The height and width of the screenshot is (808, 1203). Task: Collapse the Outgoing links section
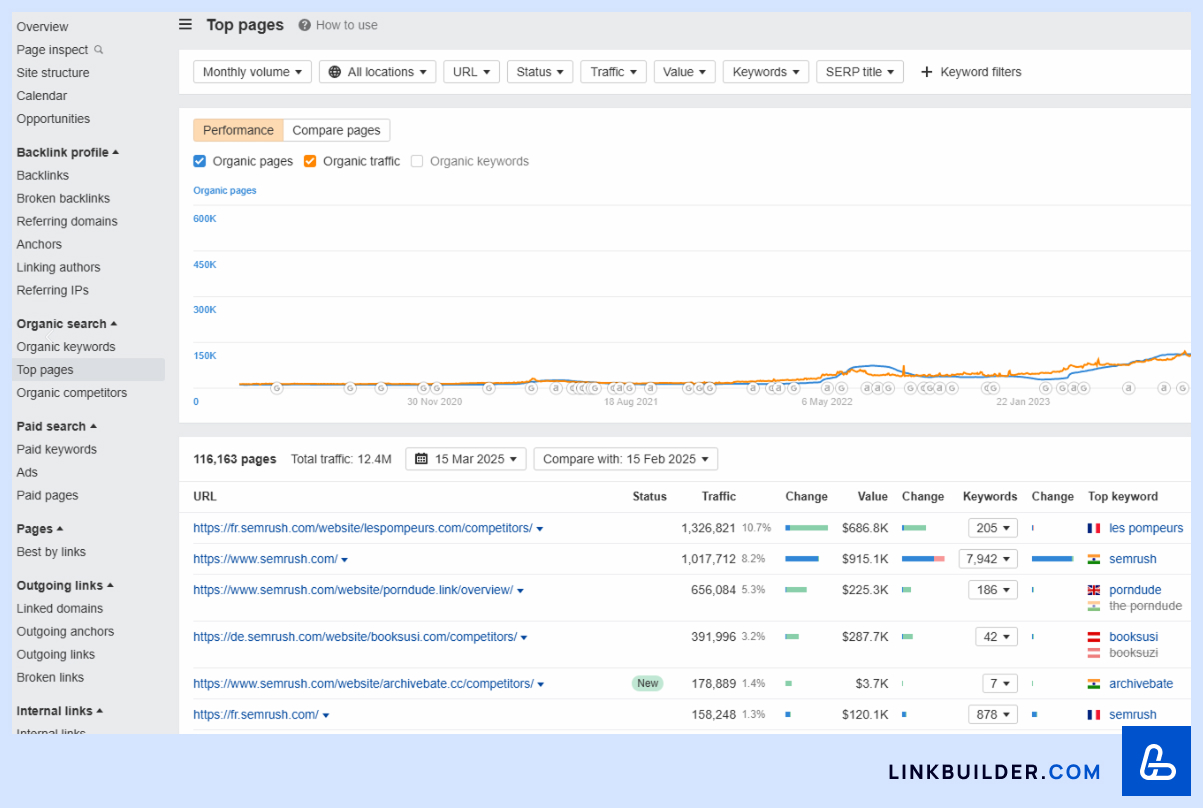(x=65, y=586)
